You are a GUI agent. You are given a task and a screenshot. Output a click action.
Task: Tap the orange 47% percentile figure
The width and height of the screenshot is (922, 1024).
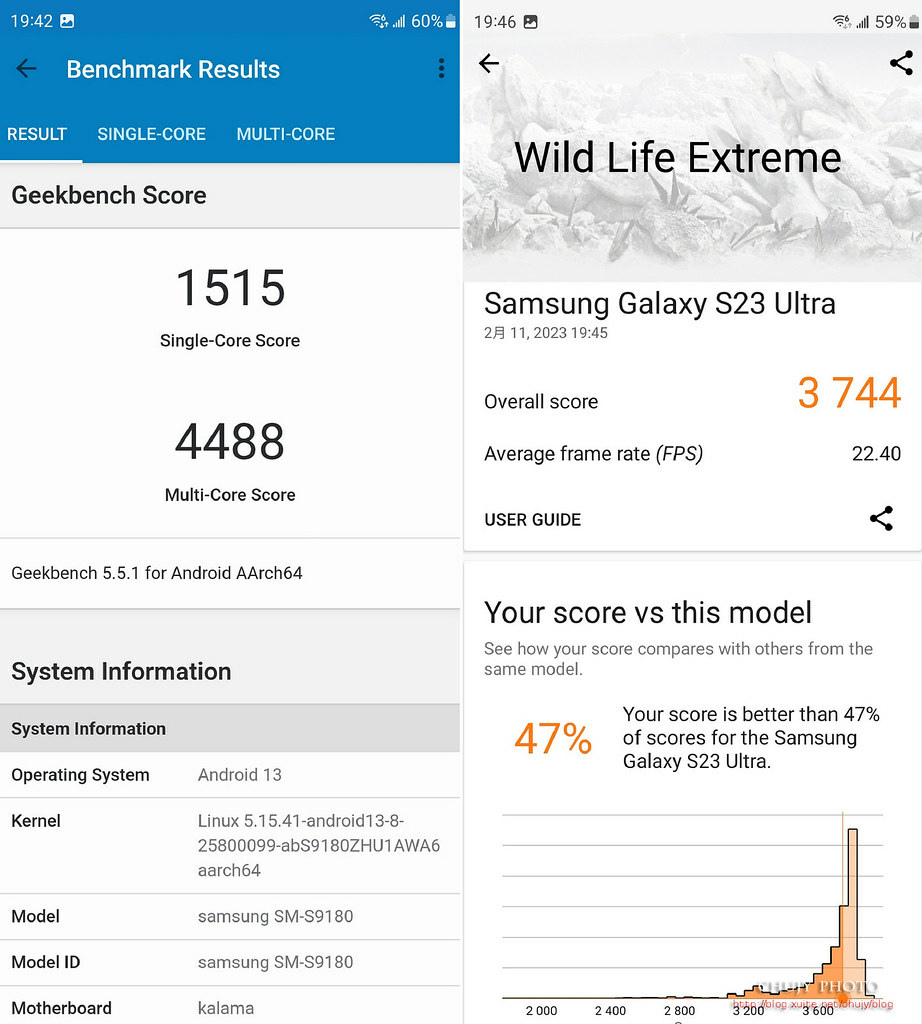point(552,738)
